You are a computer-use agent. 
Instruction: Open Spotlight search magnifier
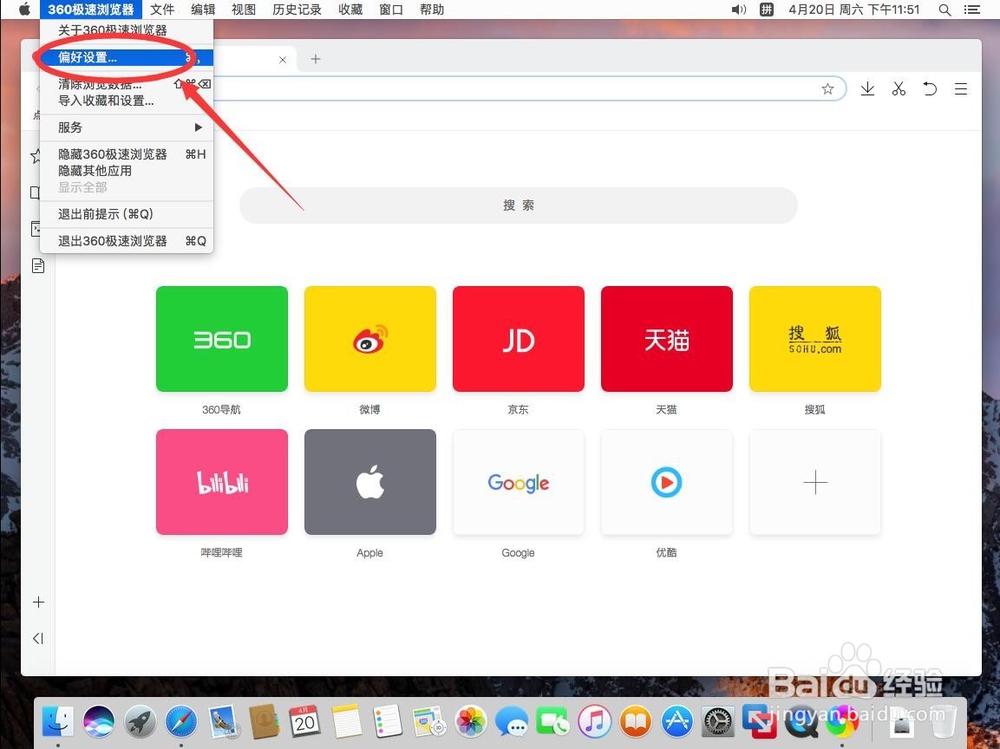point(945,10)
